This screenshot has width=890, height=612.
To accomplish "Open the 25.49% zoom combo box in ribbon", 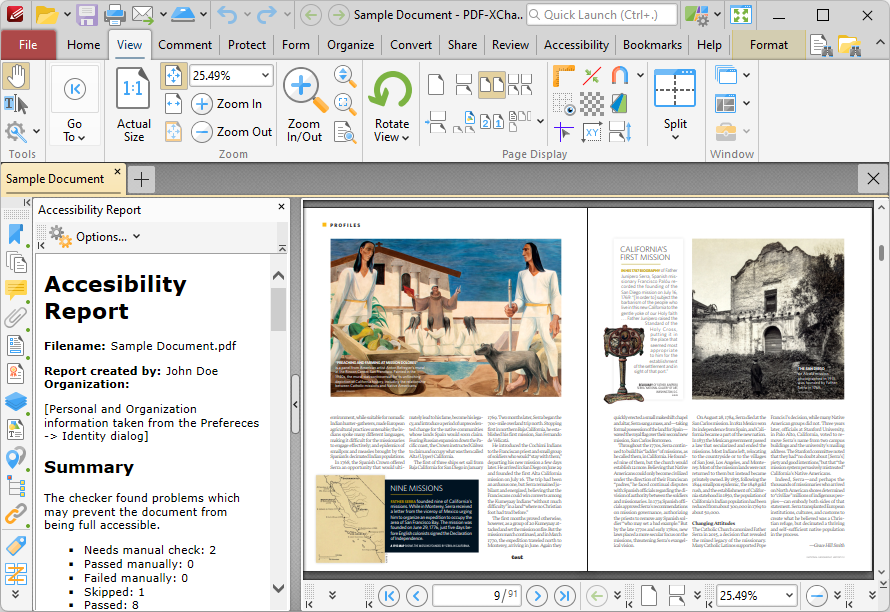I will pos(232,76).
